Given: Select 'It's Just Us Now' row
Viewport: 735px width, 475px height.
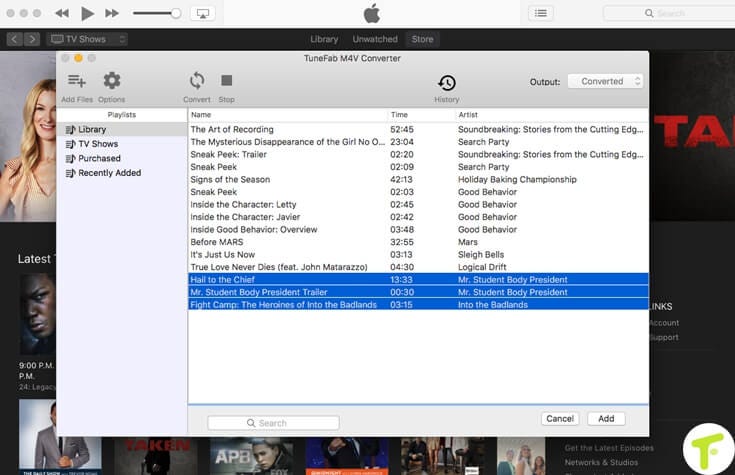Looking at the screenshot, I should 418,255.
